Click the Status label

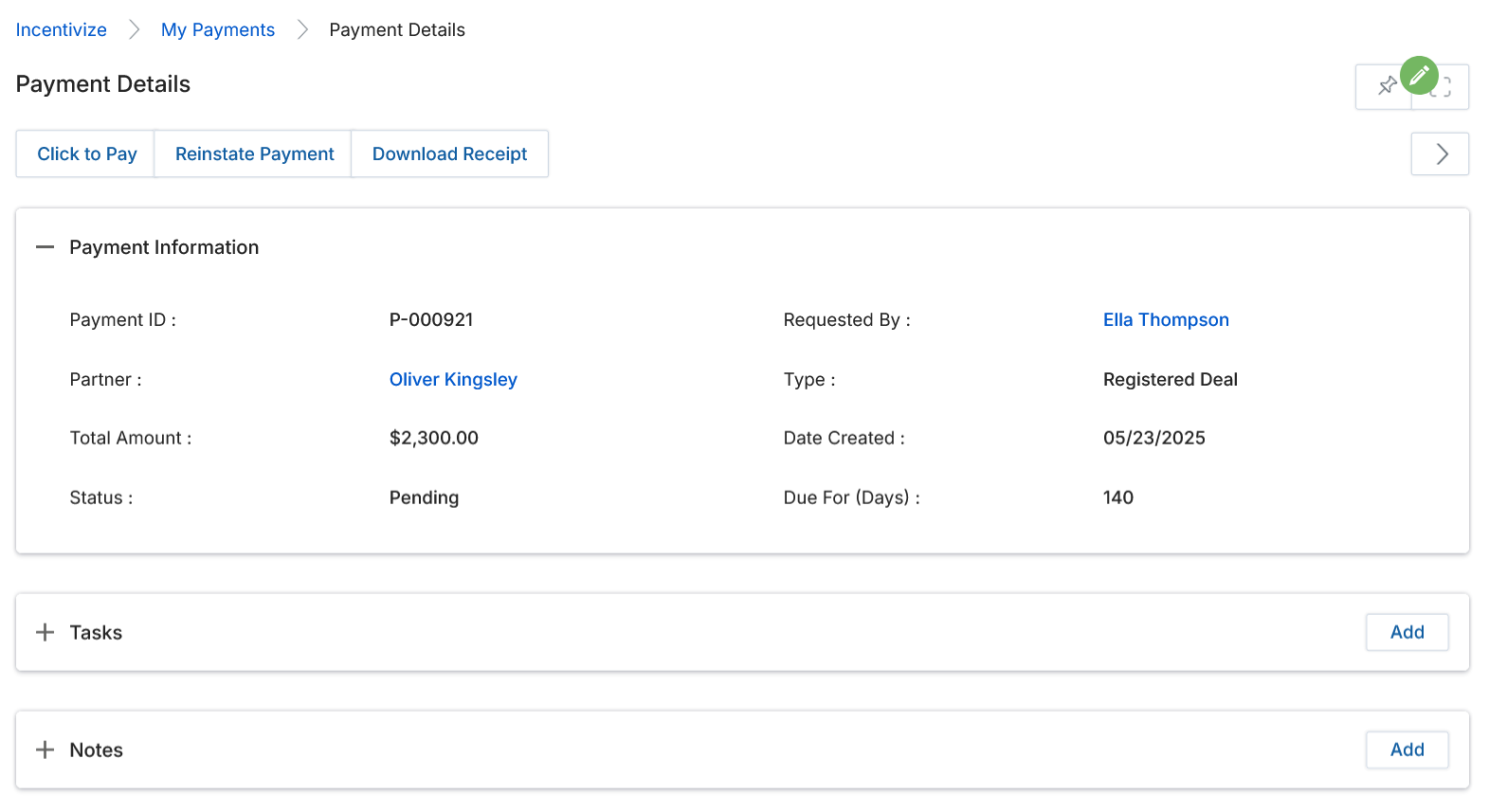tap(101, 497)
